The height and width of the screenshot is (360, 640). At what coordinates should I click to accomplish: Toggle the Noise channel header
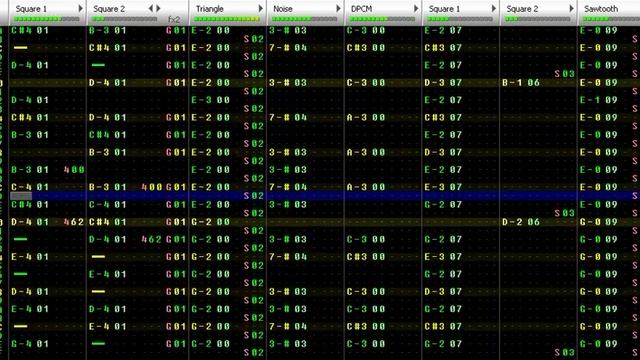click(x=282, y=9)
